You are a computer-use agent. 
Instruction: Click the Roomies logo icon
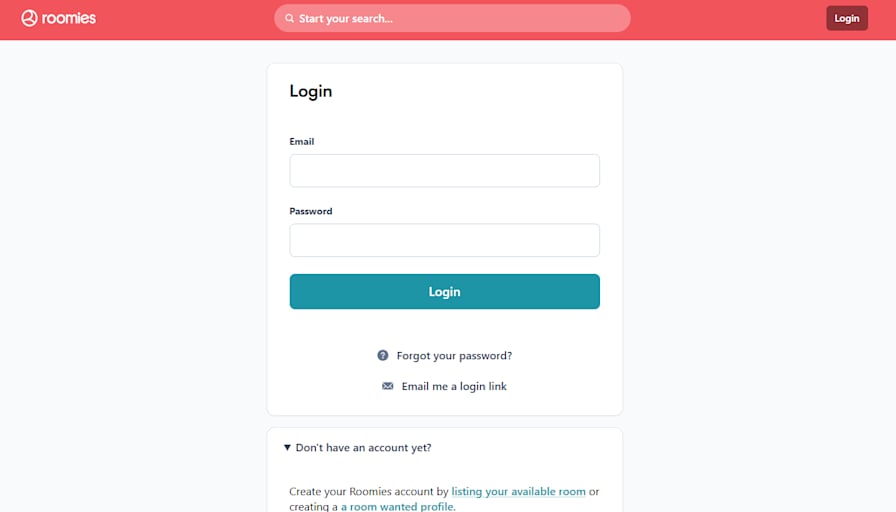(29, 18)
